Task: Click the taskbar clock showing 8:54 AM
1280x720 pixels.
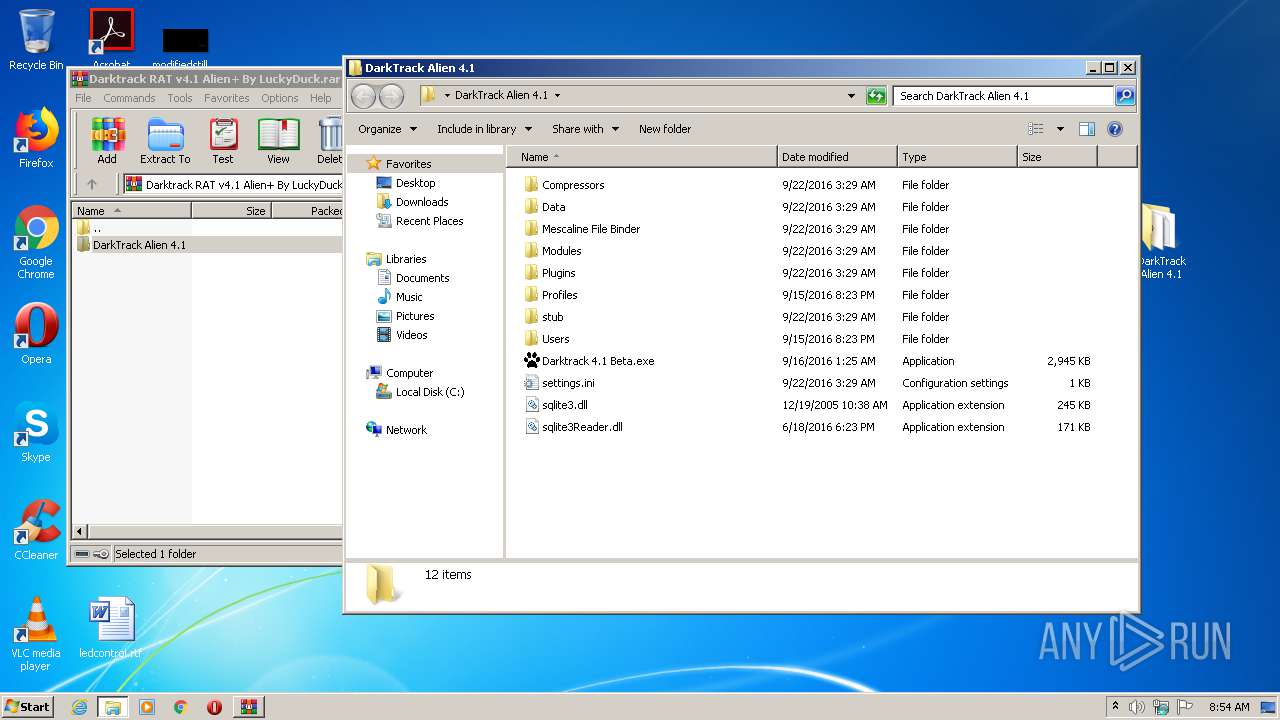Action: point(1228,707)
